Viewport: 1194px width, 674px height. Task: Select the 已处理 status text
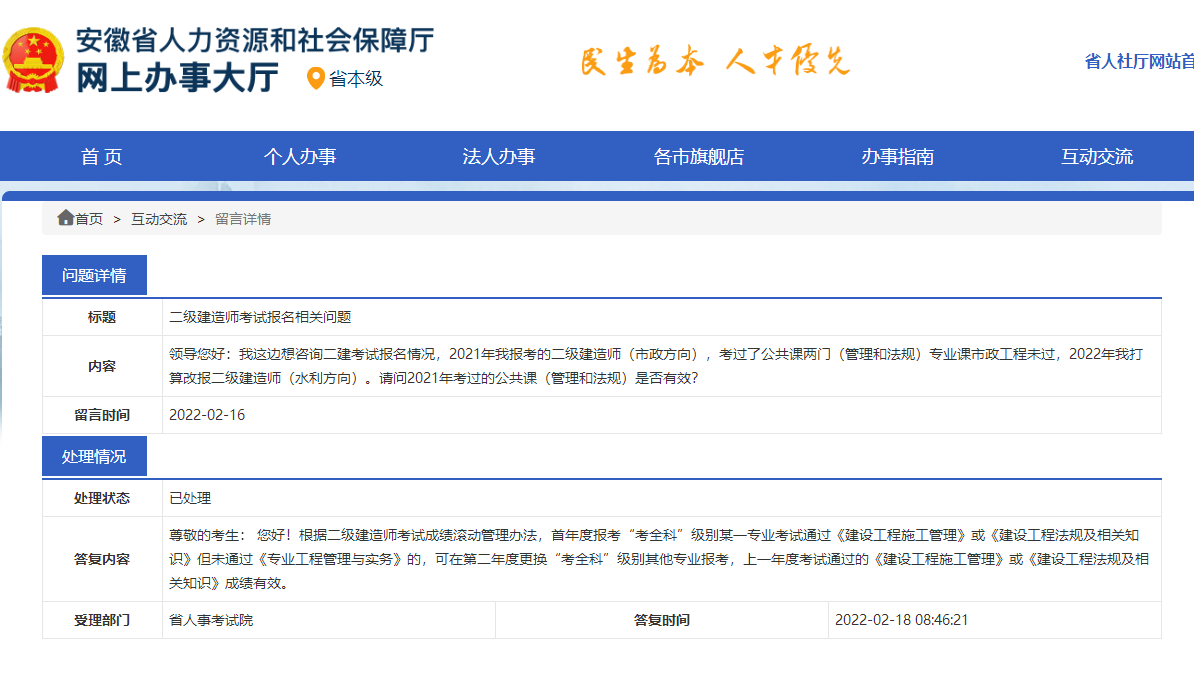[x=190, y=497]
